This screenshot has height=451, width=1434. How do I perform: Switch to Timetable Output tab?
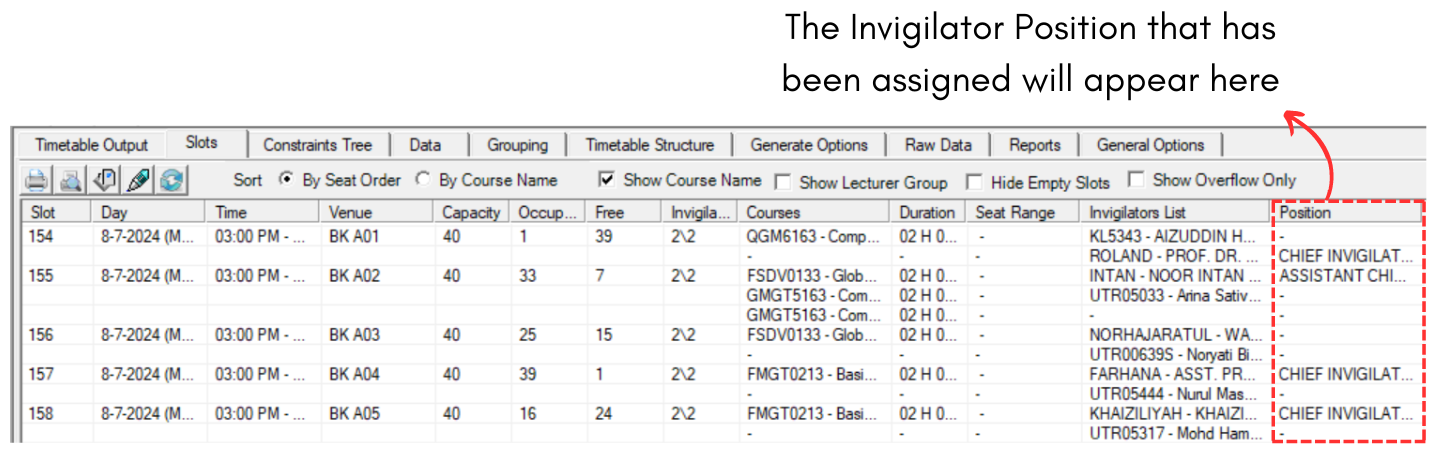click(91, 145)
